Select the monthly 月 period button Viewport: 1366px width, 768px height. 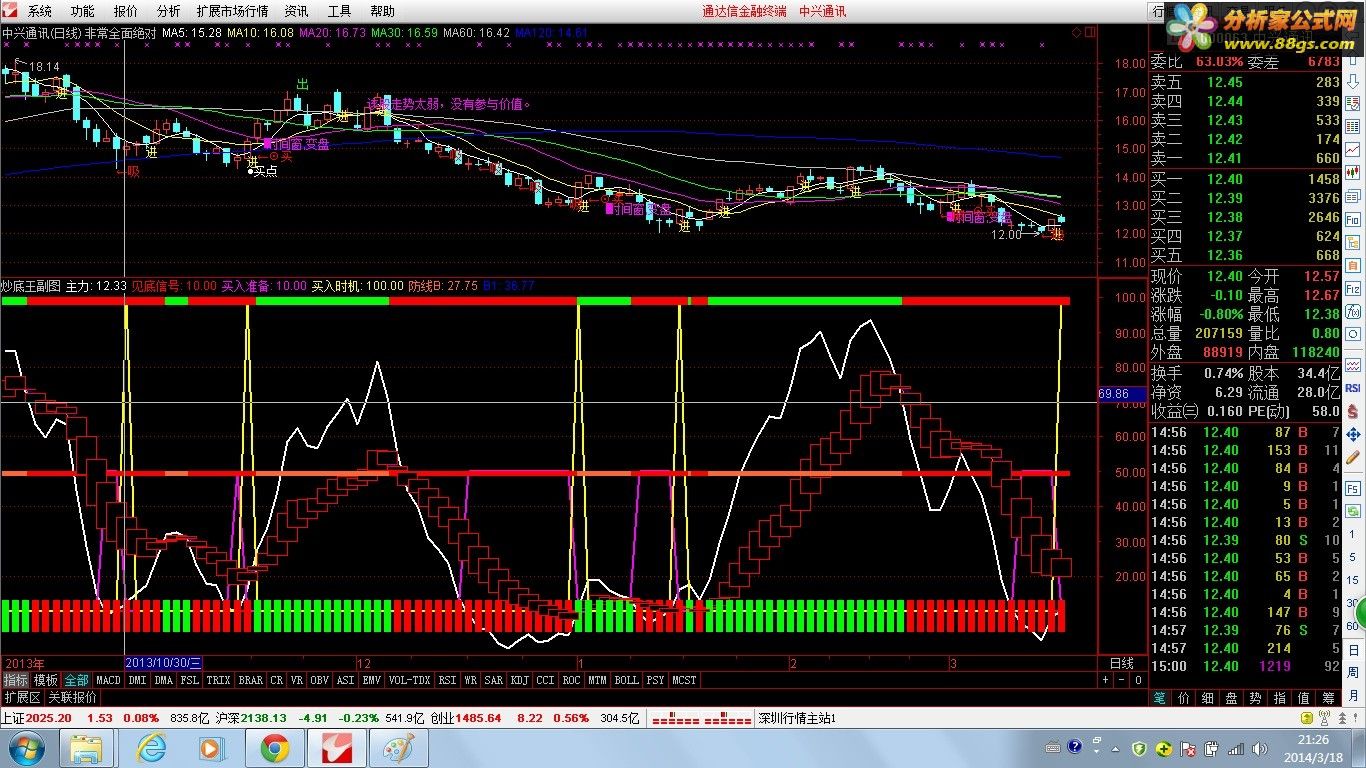pos(1352,695)
